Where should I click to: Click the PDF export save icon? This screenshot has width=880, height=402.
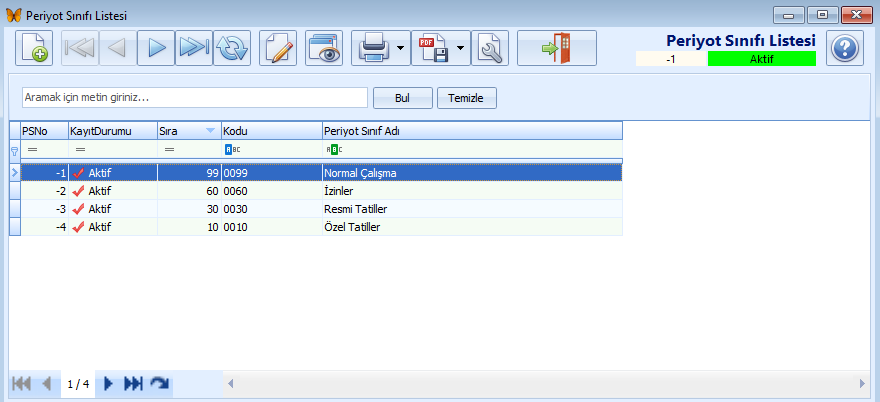point(433,48)
